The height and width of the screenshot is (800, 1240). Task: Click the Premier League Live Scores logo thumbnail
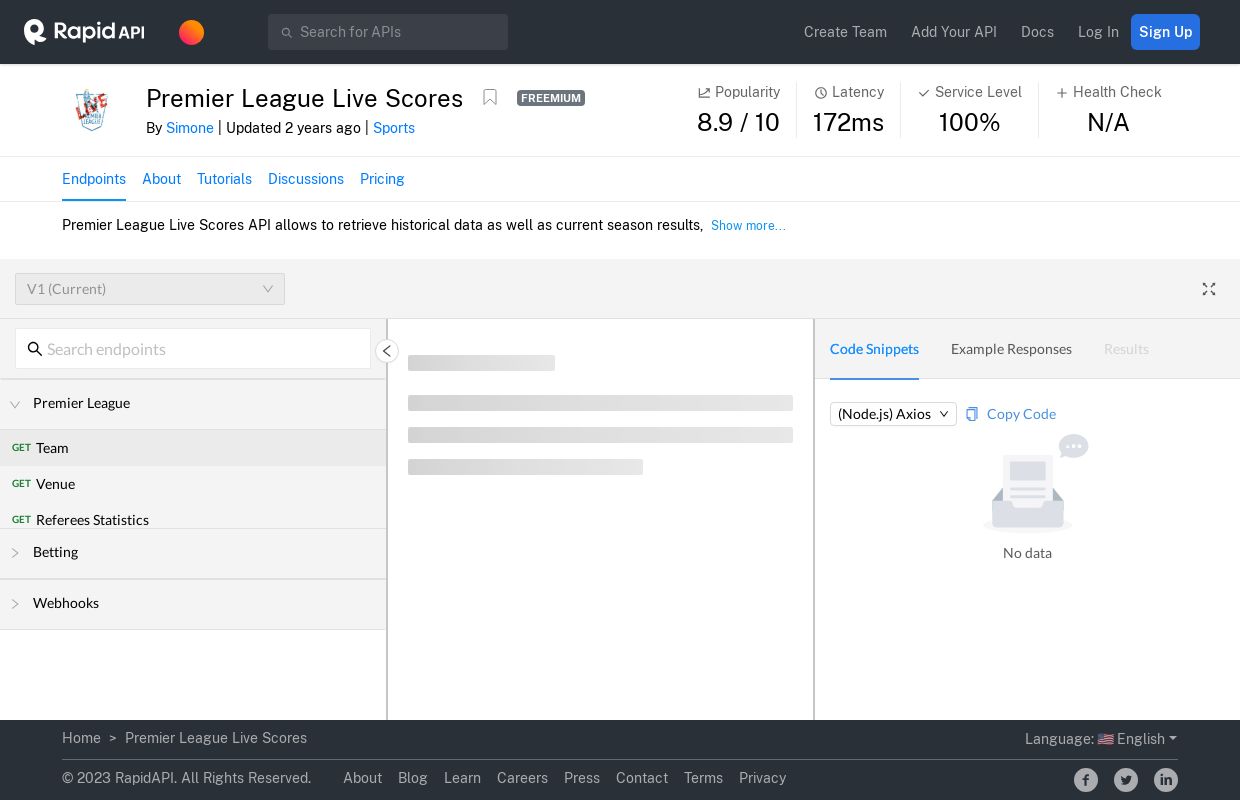(92, 110)
